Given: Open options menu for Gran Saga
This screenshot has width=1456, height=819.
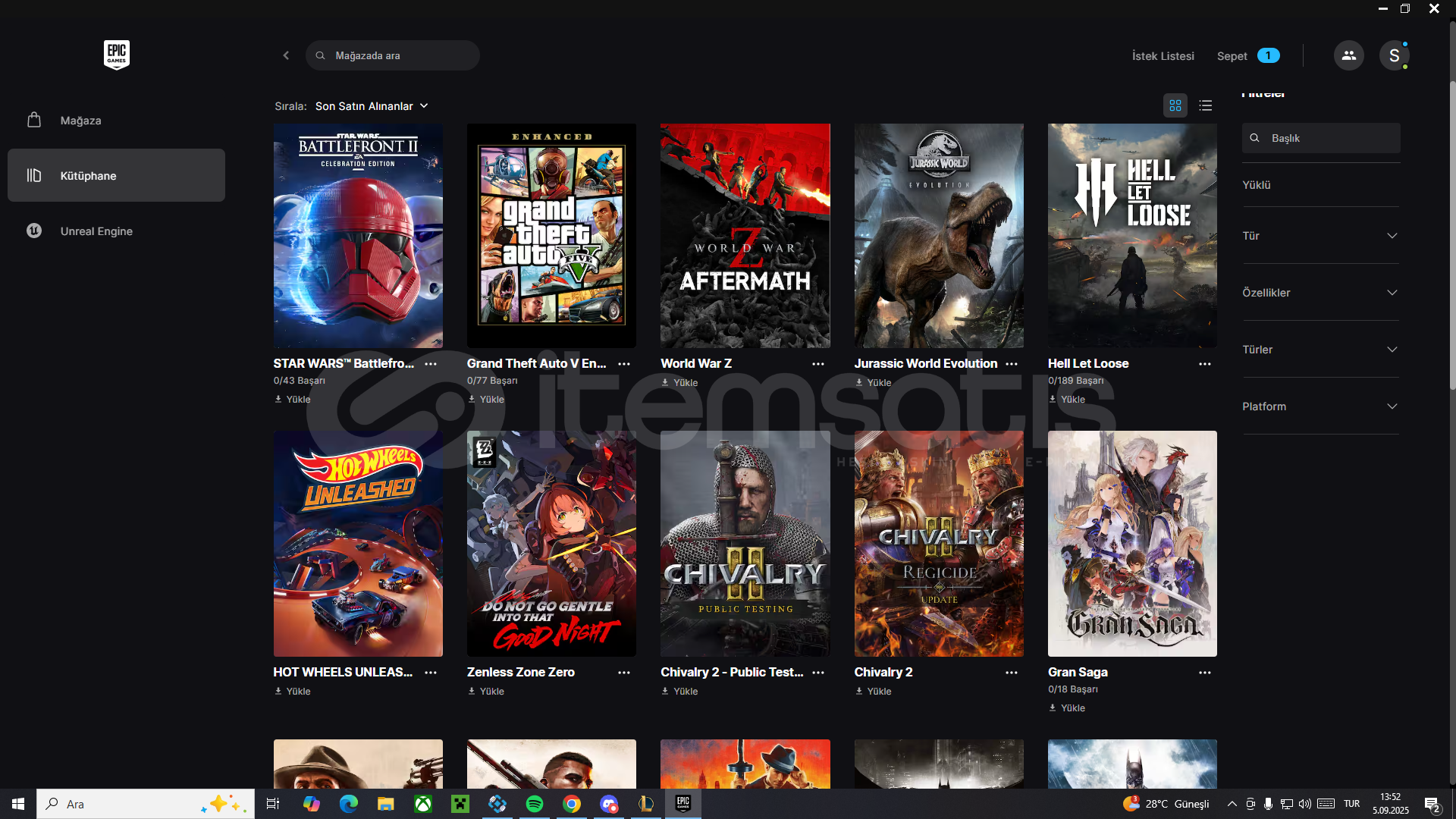Looking at the screenshot, I should (1205, 673).
